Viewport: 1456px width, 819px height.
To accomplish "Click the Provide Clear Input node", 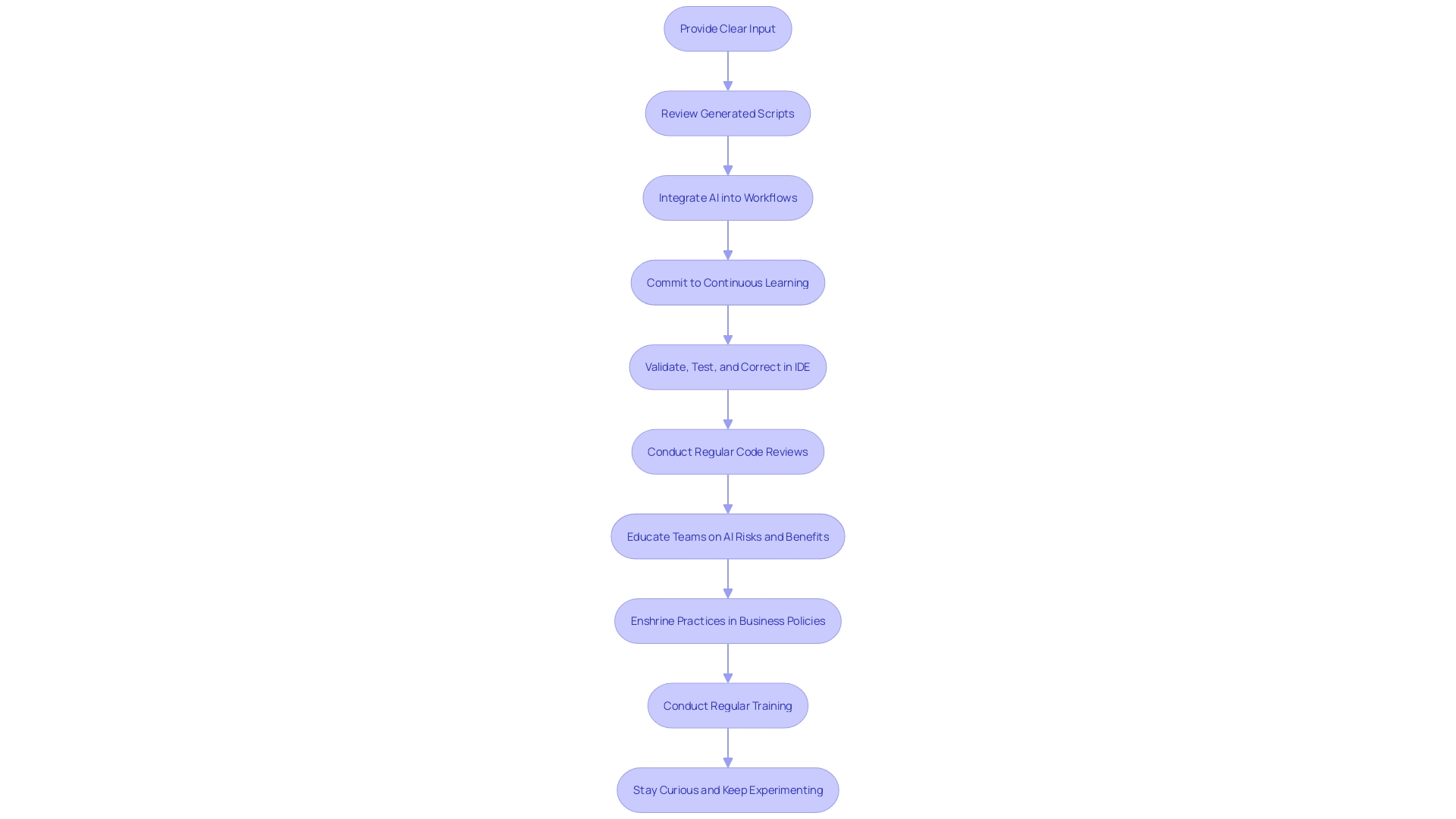I will point(728,29).
